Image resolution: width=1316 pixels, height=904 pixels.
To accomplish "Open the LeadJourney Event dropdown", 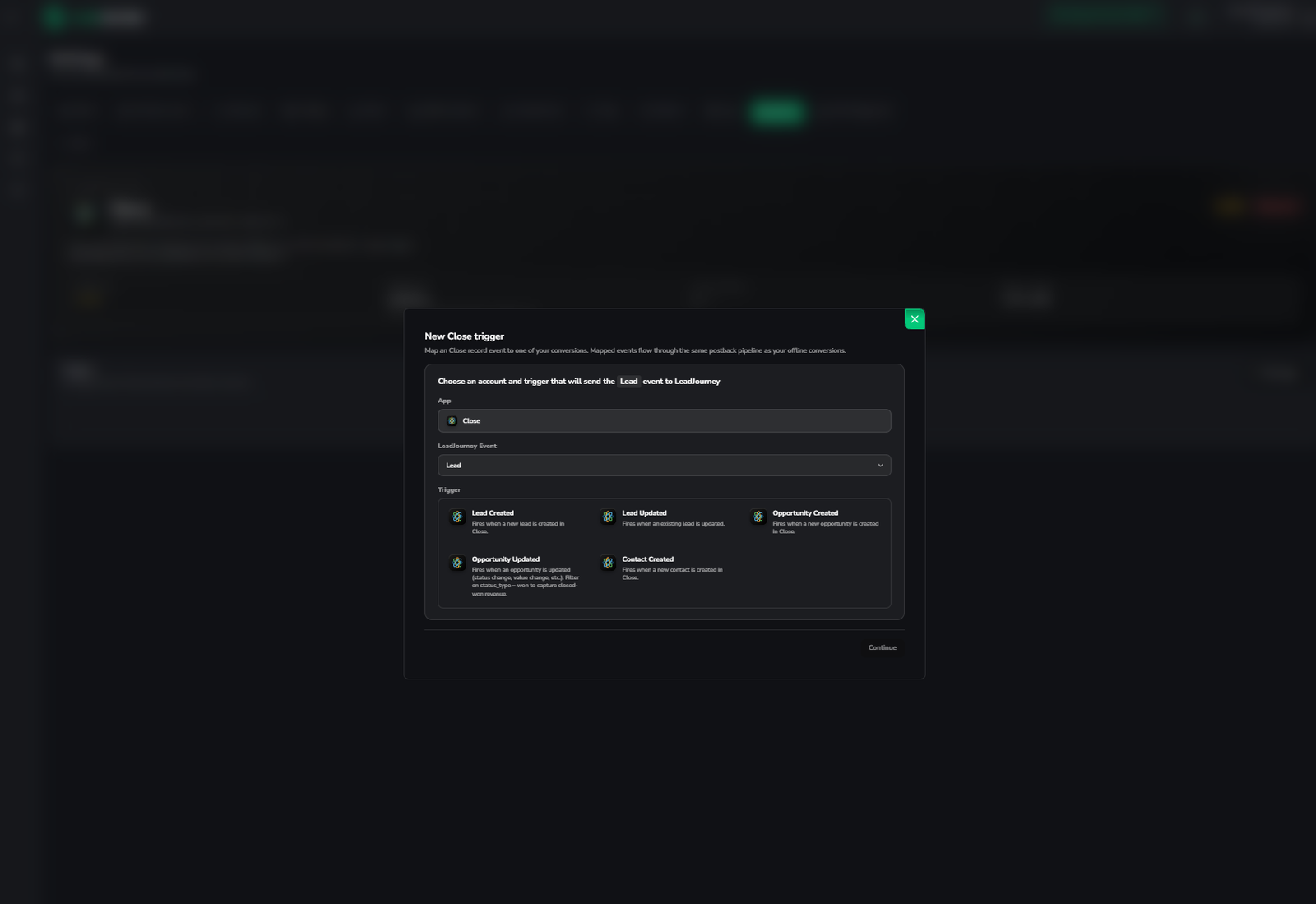I will (x=664, y=466).
